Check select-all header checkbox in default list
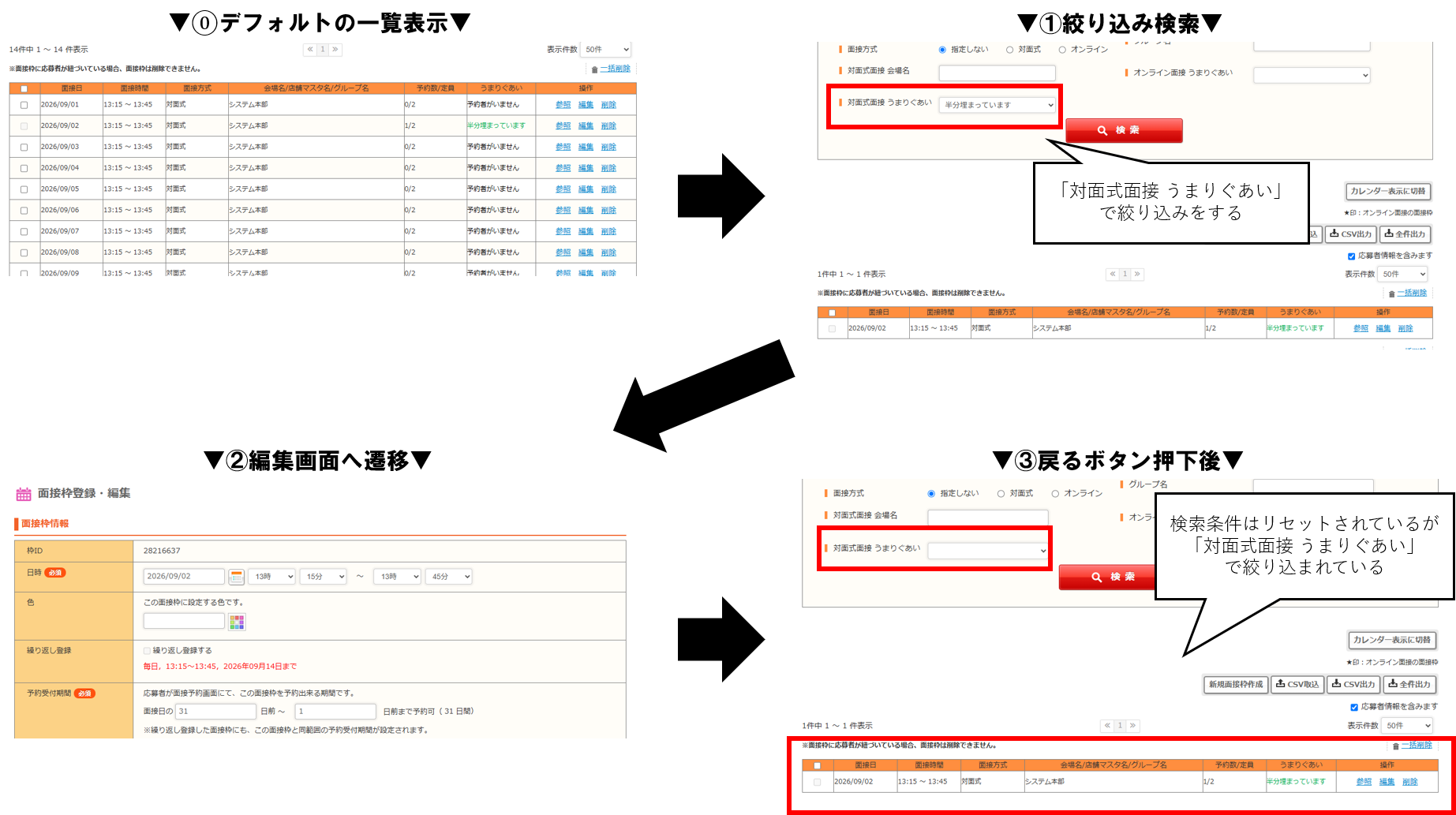This screenshot has width=1456, height=815. [x=24, y=88]
